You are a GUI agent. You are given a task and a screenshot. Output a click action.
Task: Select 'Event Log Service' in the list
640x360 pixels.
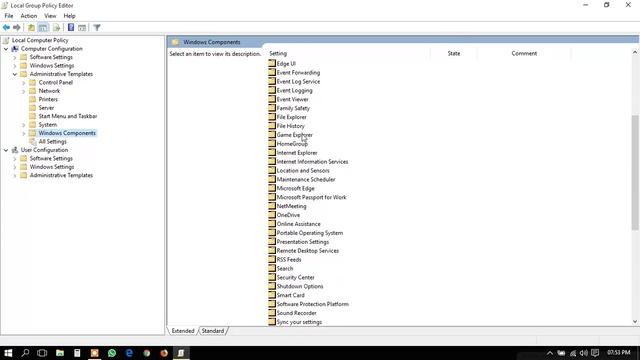pos(298,82)
